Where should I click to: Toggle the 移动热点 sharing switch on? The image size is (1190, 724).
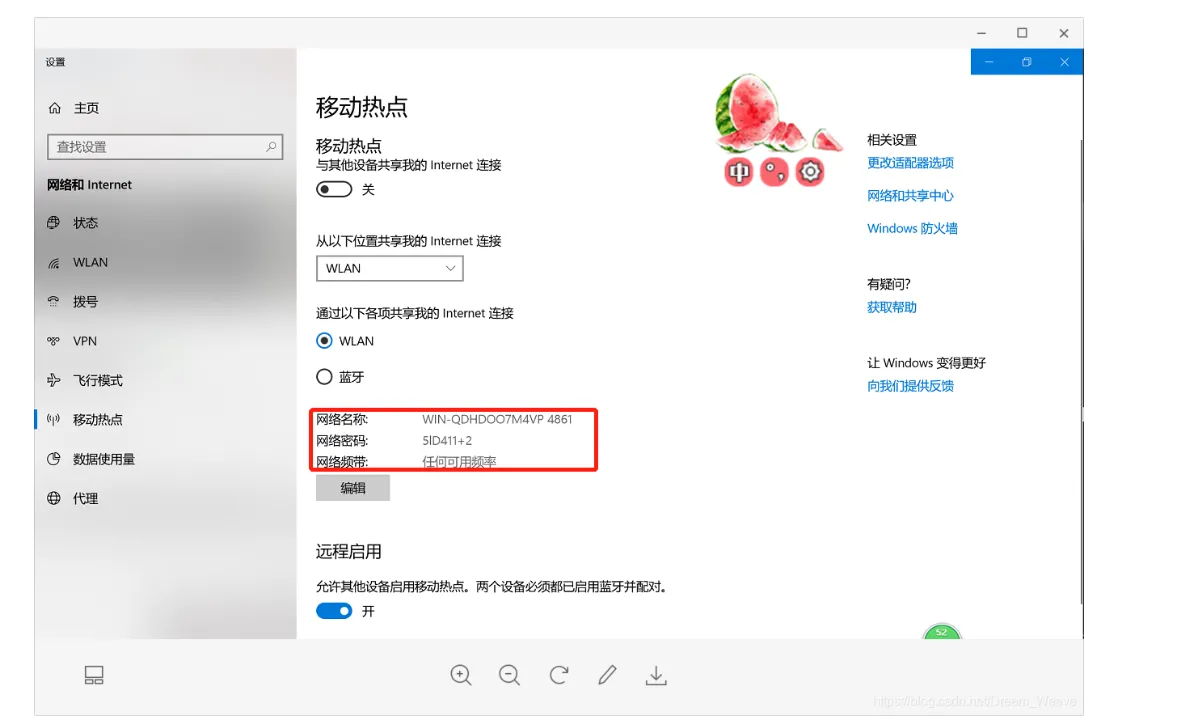click(334, 189)
